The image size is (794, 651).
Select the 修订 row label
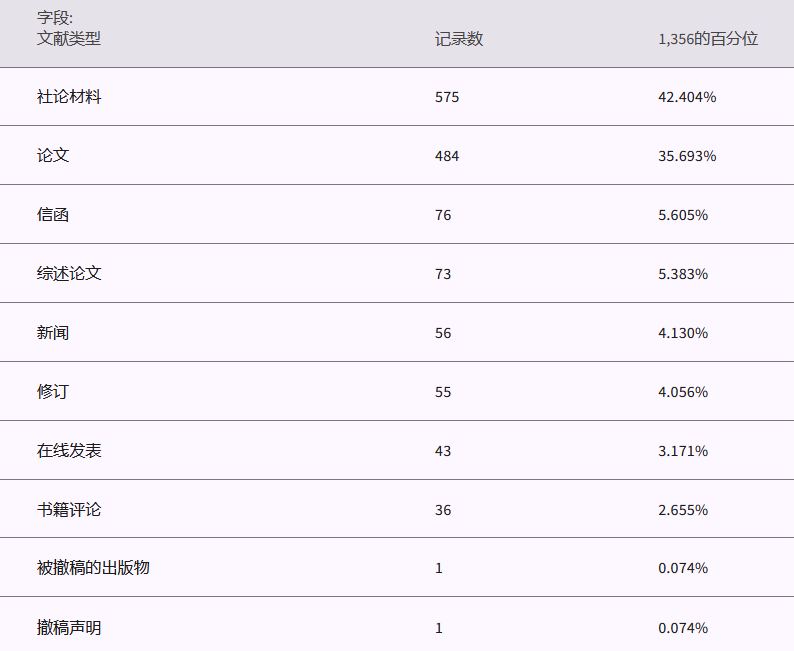click(53, 392)
